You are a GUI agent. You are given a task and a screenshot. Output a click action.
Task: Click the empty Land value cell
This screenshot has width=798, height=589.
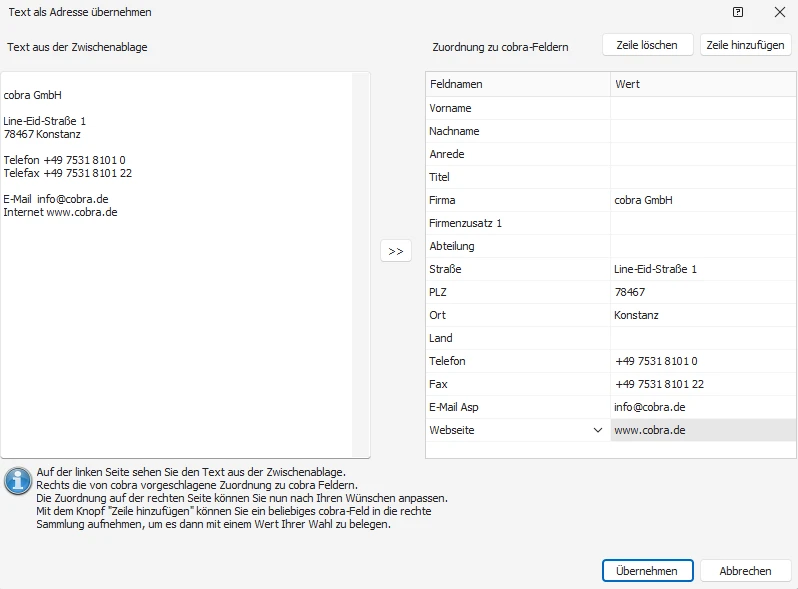click(x=703, y=338)
